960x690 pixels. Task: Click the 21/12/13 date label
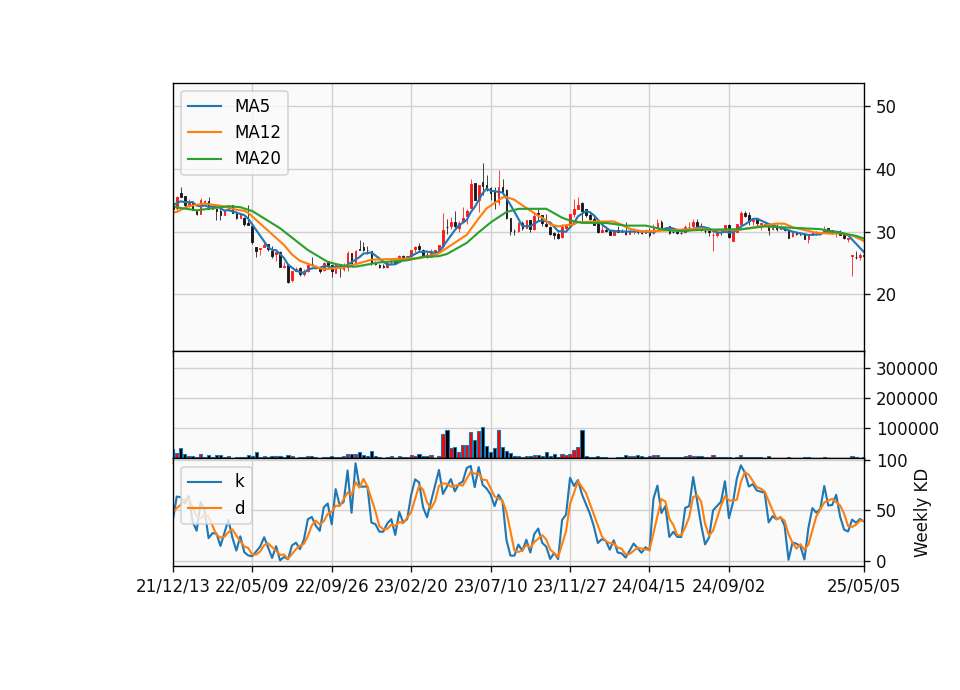pos(173,586)
